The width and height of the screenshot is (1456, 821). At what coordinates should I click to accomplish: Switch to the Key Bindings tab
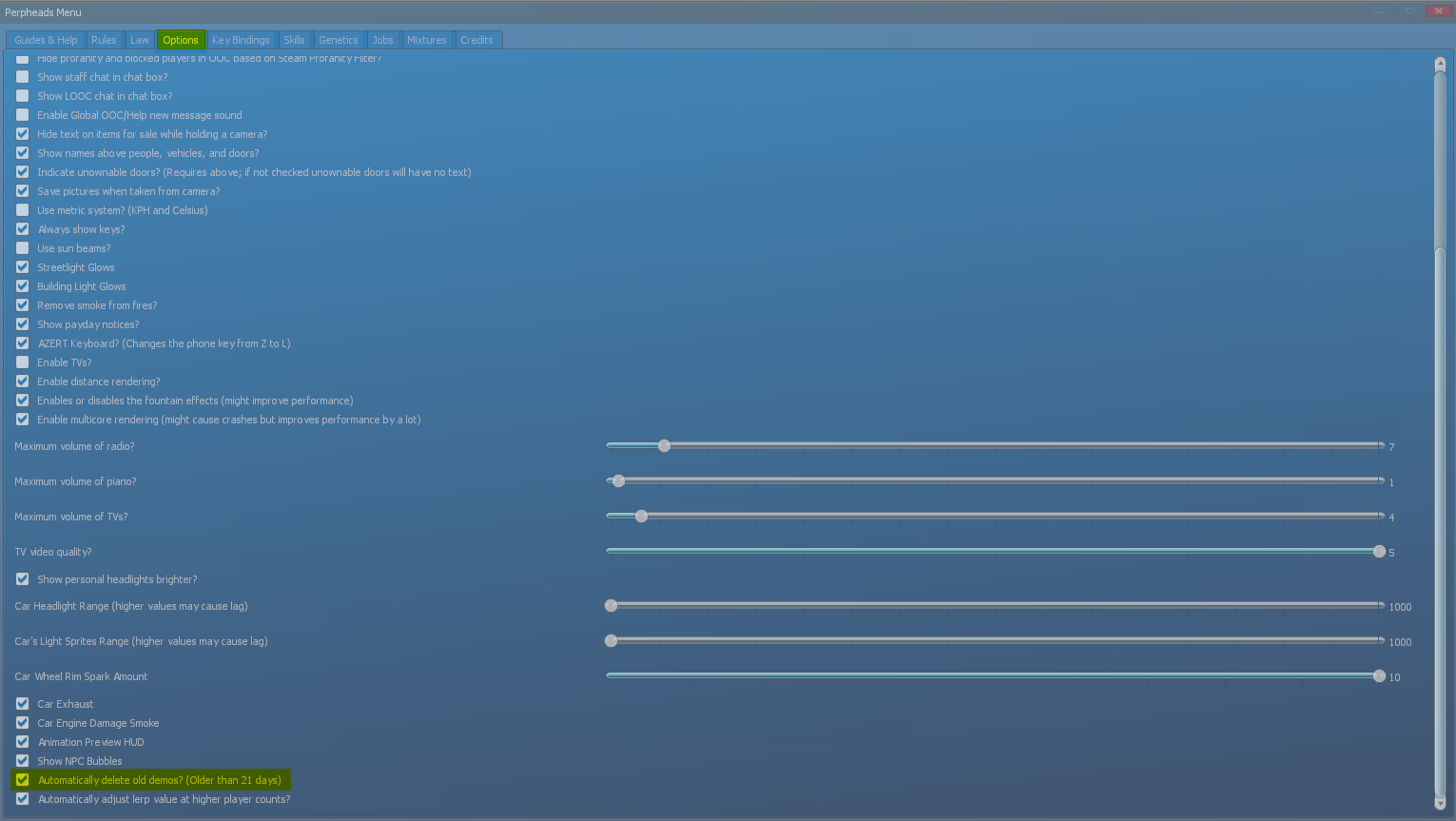[241, 40]
